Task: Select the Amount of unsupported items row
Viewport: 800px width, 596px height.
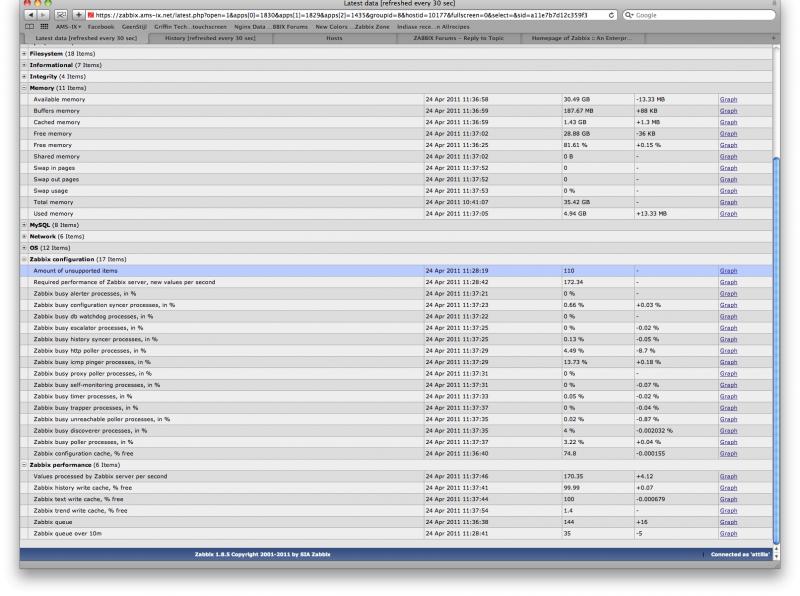Action: [x=396, y=271]
